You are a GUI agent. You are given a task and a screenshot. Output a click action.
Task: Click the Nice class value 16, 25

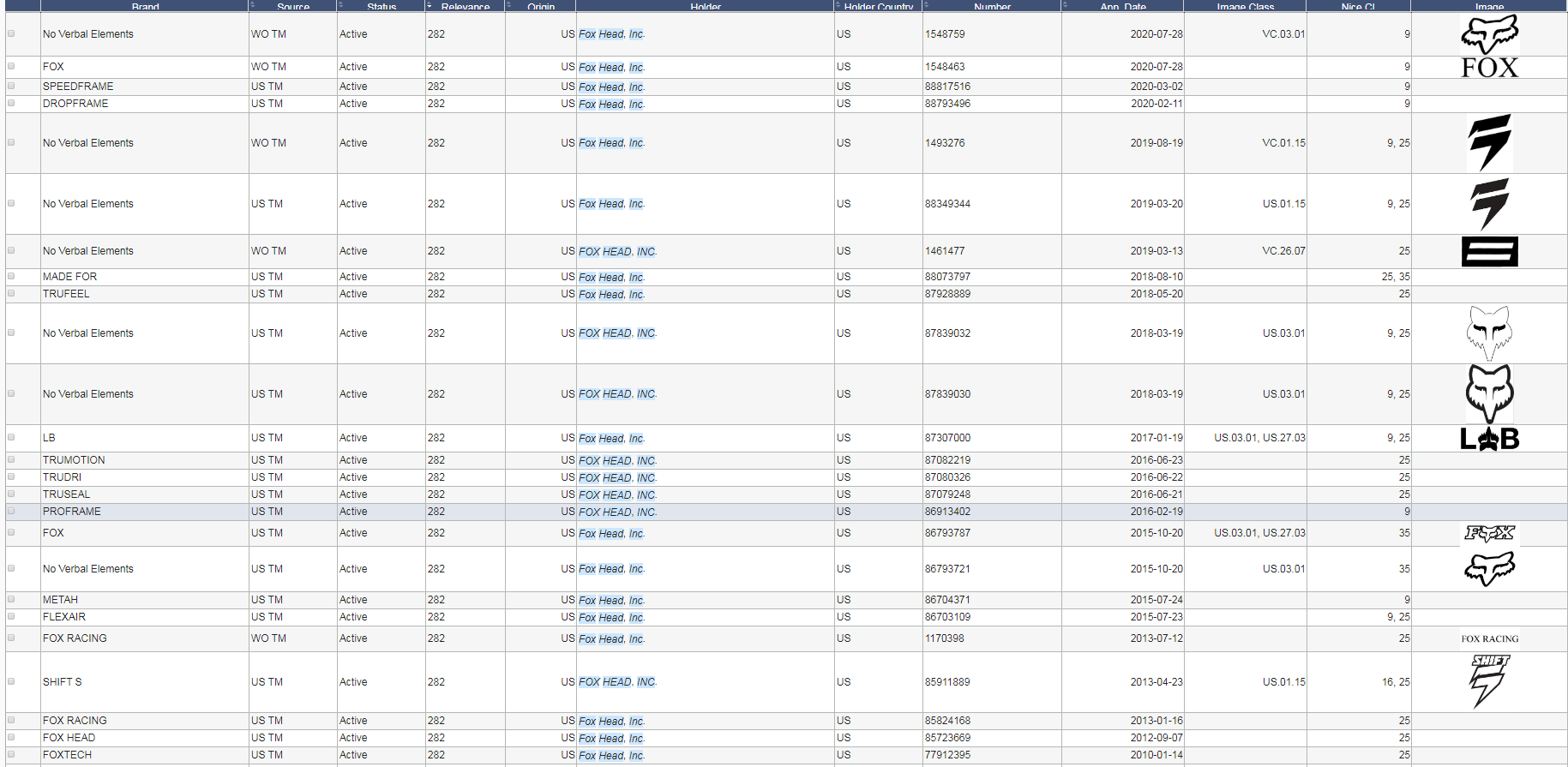[1396, 682]
